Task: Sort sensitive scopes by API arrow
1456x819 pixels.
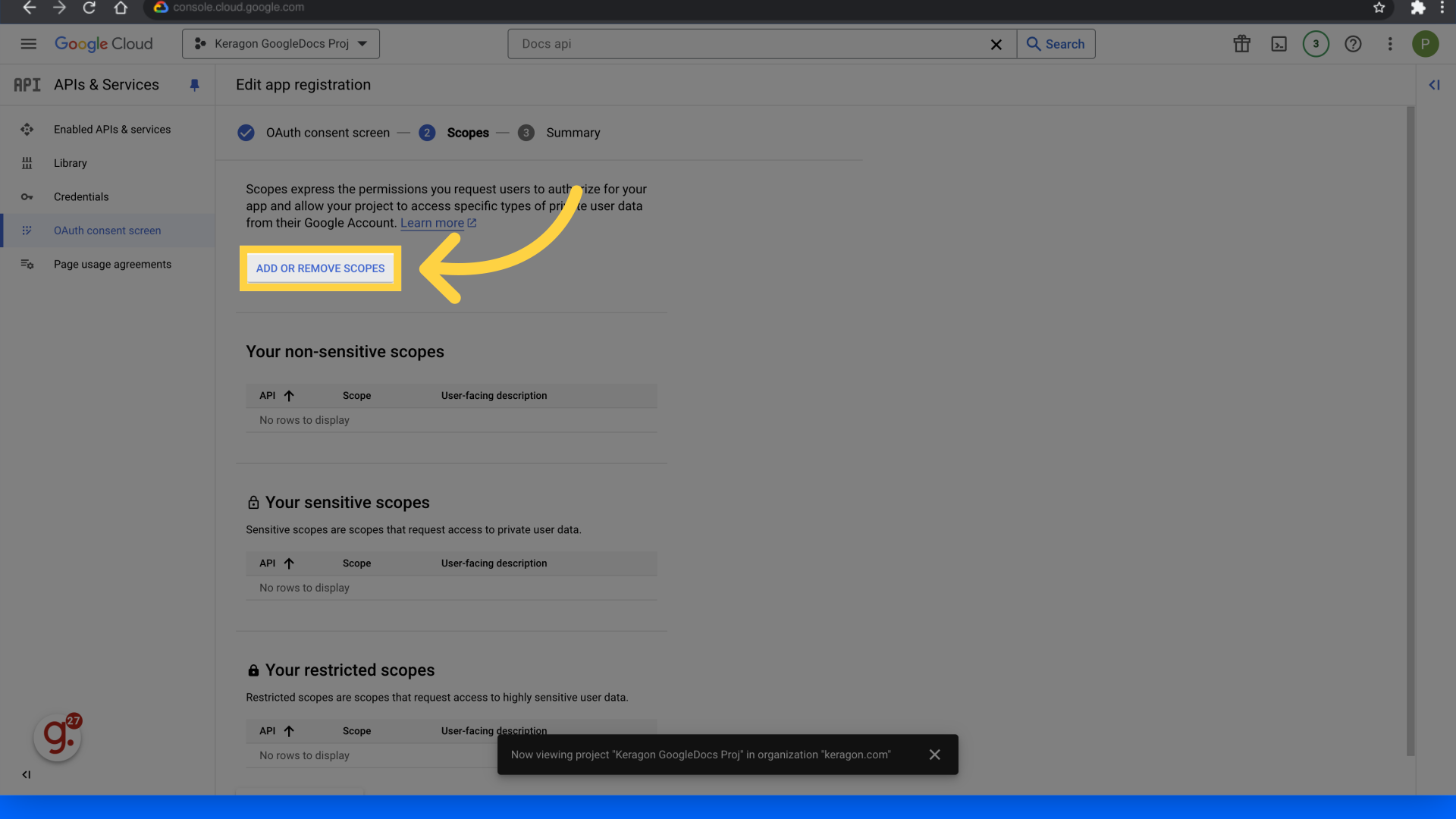Action: click(x=289, y=563)
